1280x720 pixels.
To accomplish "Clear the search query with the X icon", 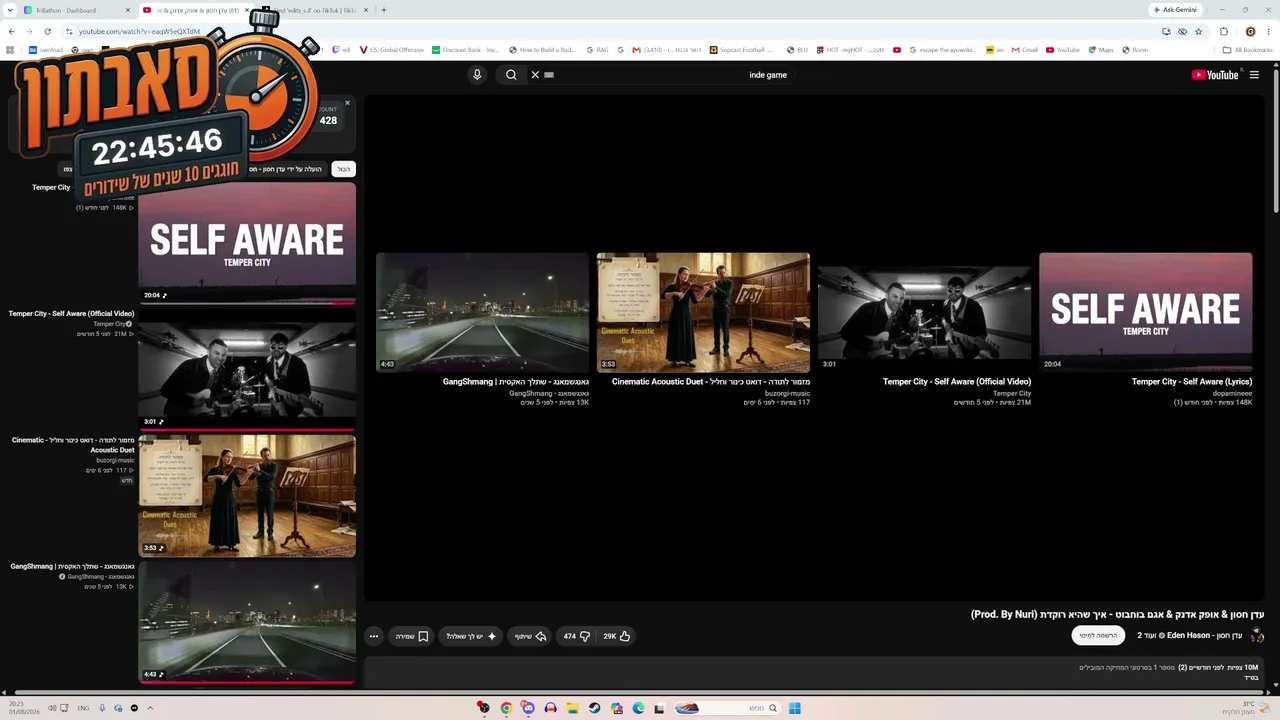I will click(535, 75).
